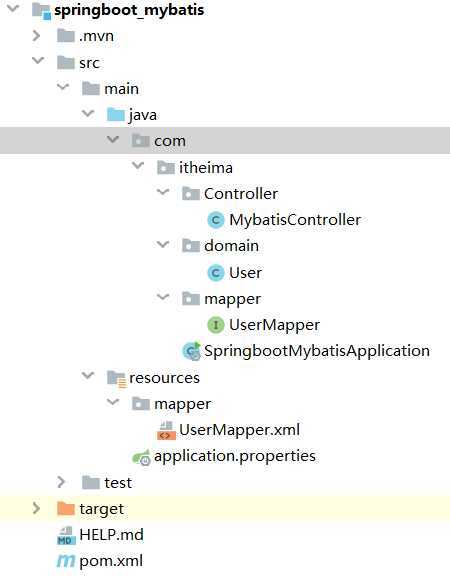The image size is (450, 577).
Task: Open the UserMapper interface
Action: tap(274, 325)
